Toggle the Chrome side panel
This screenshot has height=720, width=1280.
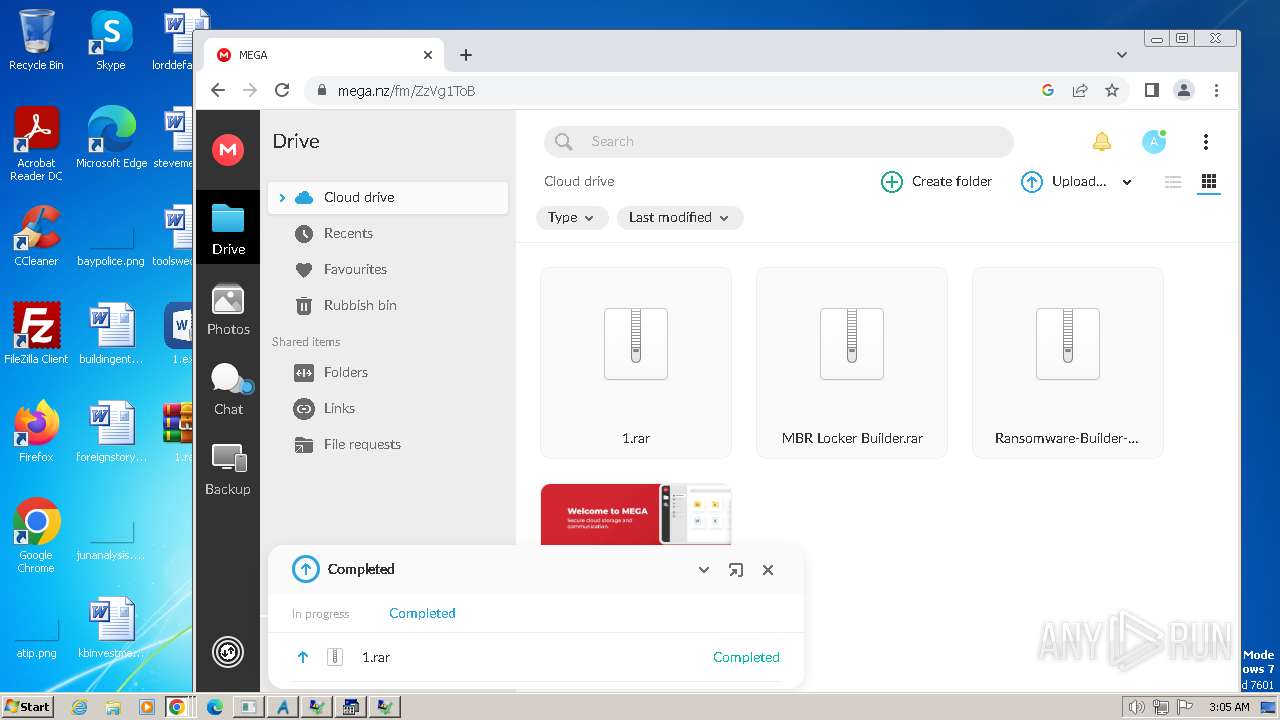click(1152, 90)
